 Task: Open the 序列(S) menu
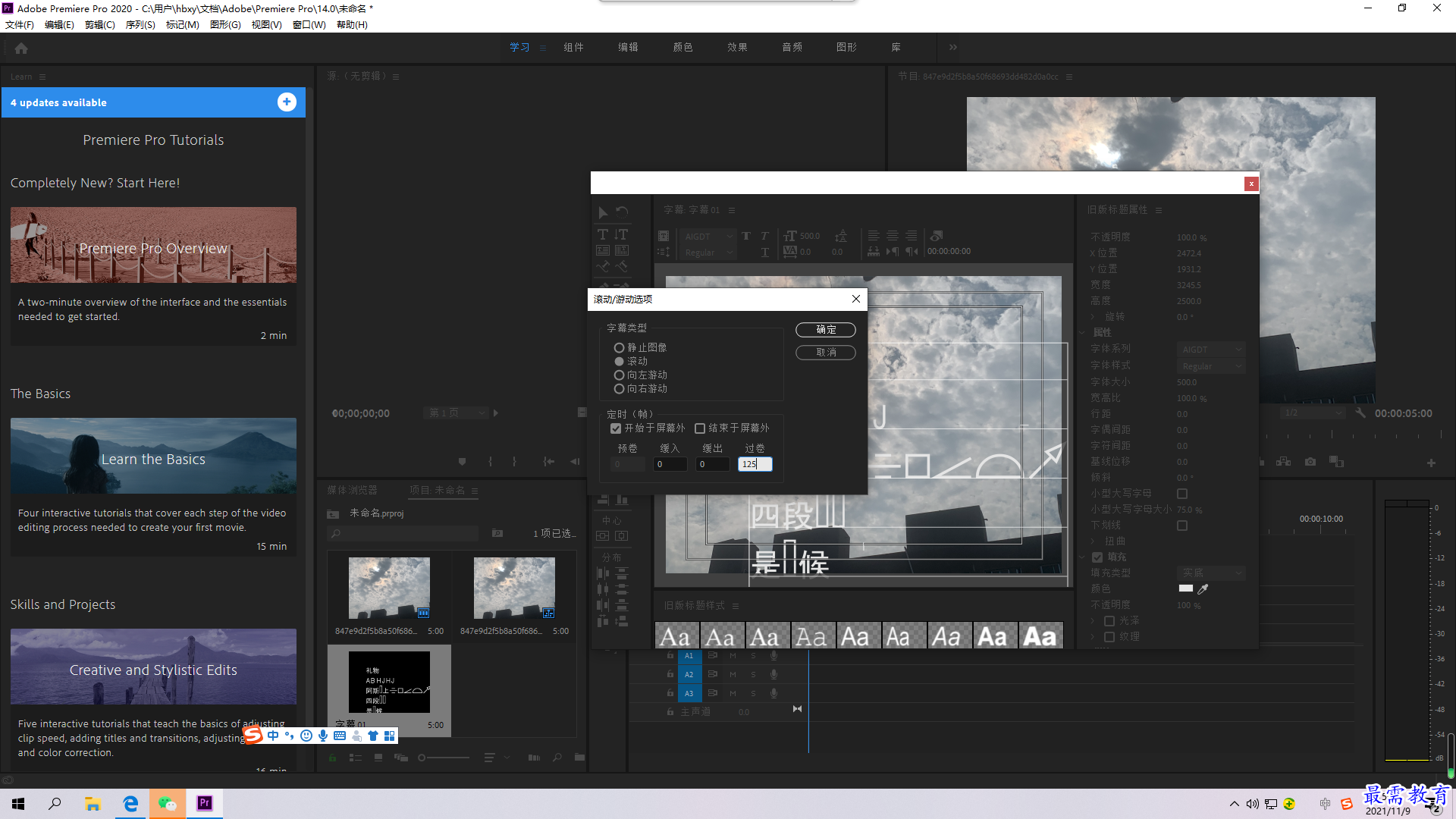140,24
